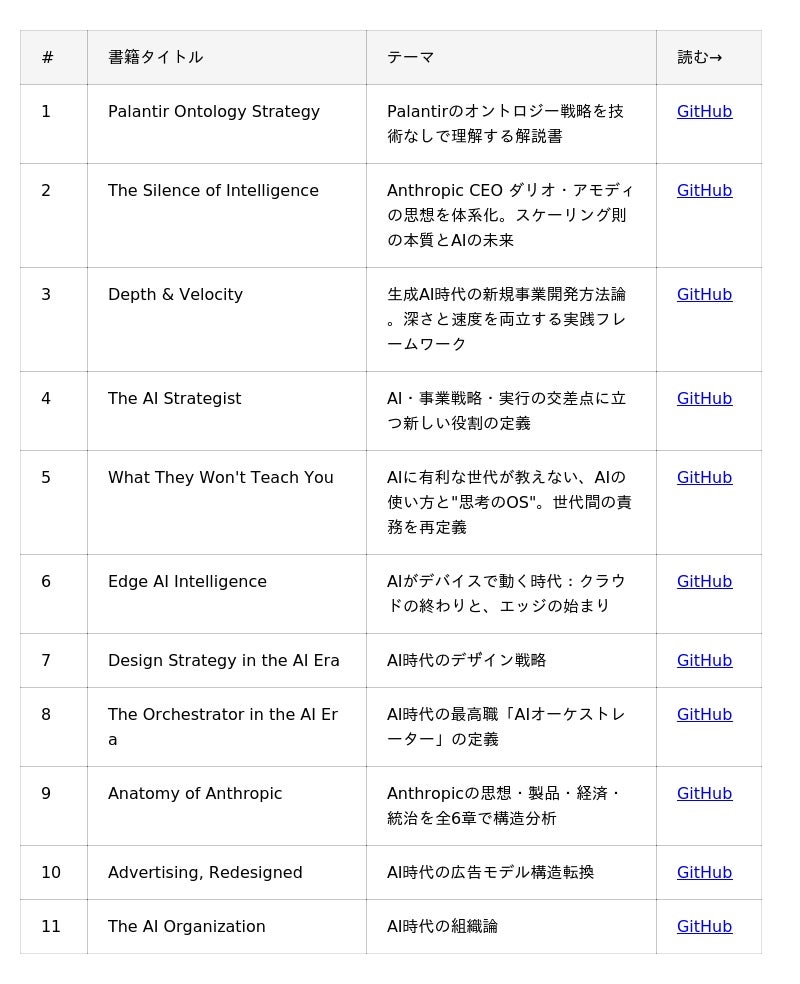The width and height of the screenshot is (800, 984).
Task: Click the theme text AI時代のデザイン戦略
Action: [x=466, y=661]
